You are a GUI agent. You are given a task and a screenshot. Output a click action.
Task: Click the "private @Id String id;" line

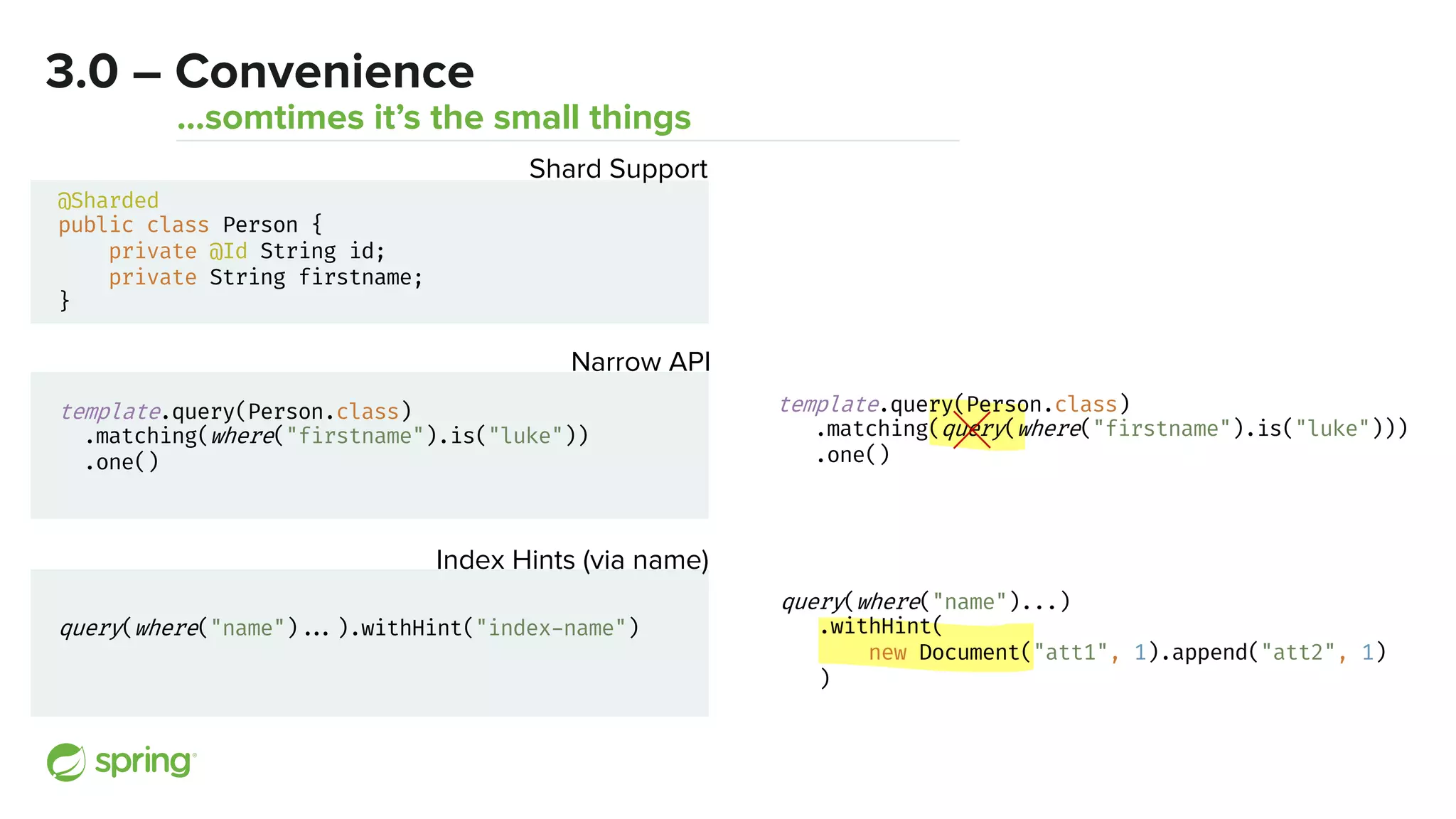(247, 251)
